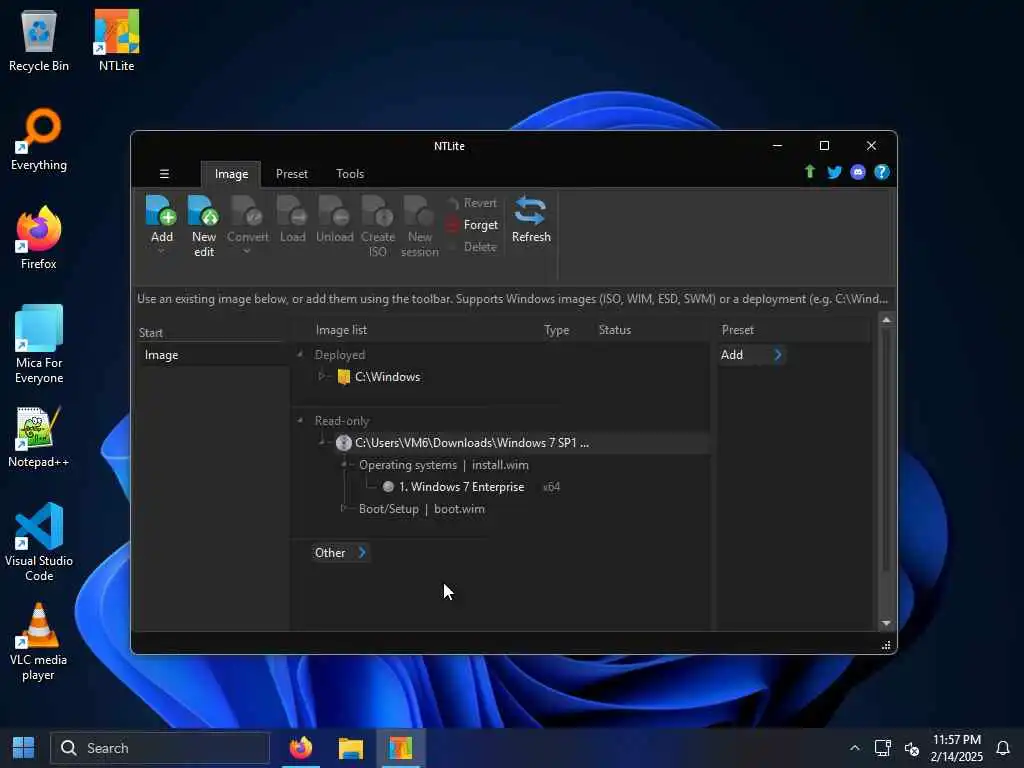Click the New session toolbar icon
The image size is (1024, 768).
(x=419, y=211)
